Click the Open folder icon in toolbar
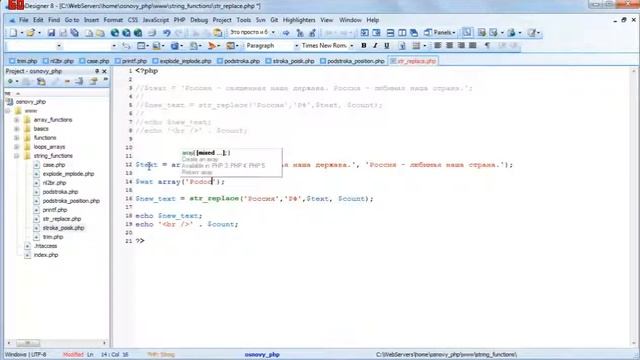Viewport: 640px width, 360px height. pyautogui.click(x=30, y=33)
